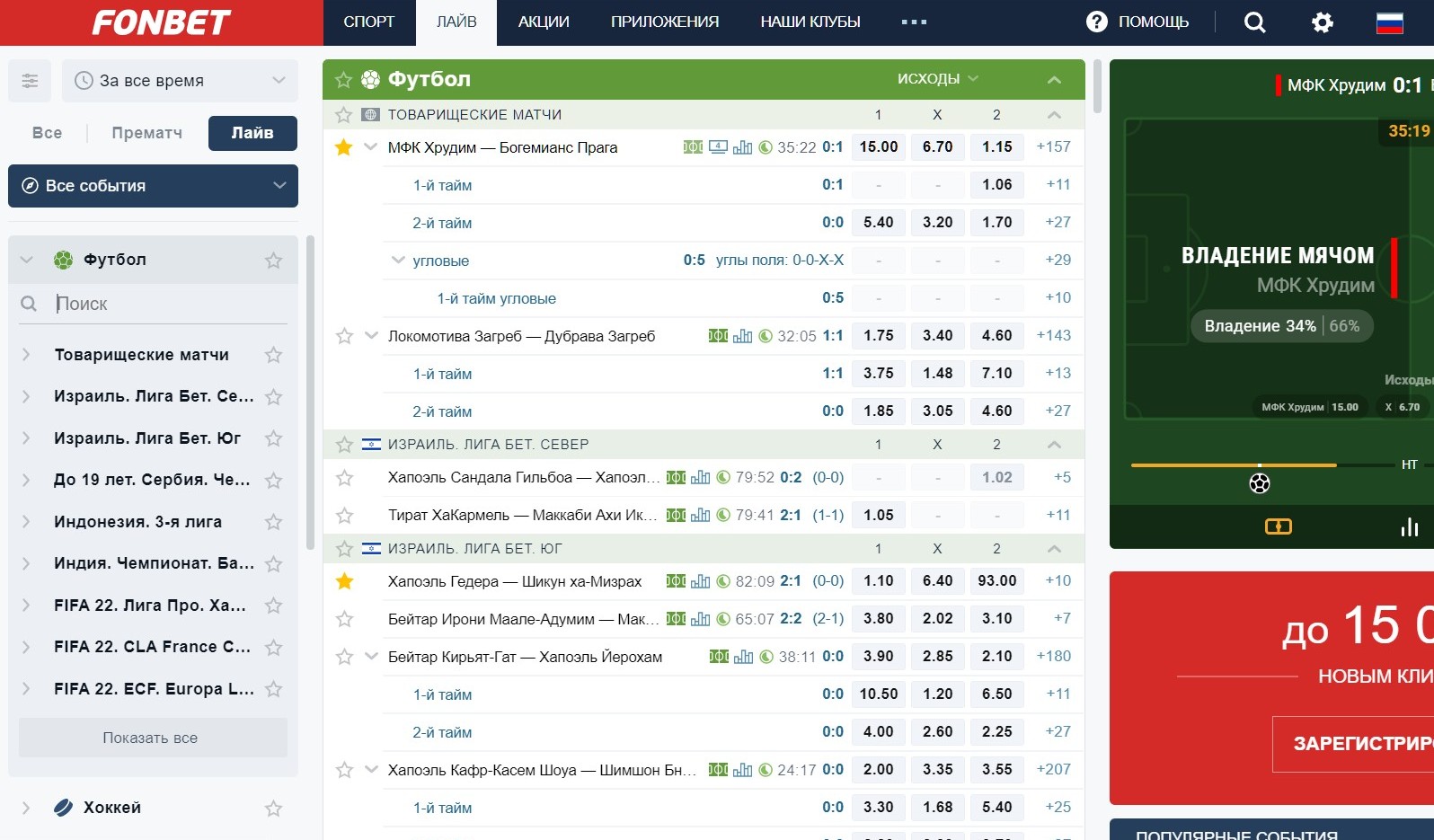The image size is (1434, 840).
Task: Open the Наши клубы tab
Action: 810,22
